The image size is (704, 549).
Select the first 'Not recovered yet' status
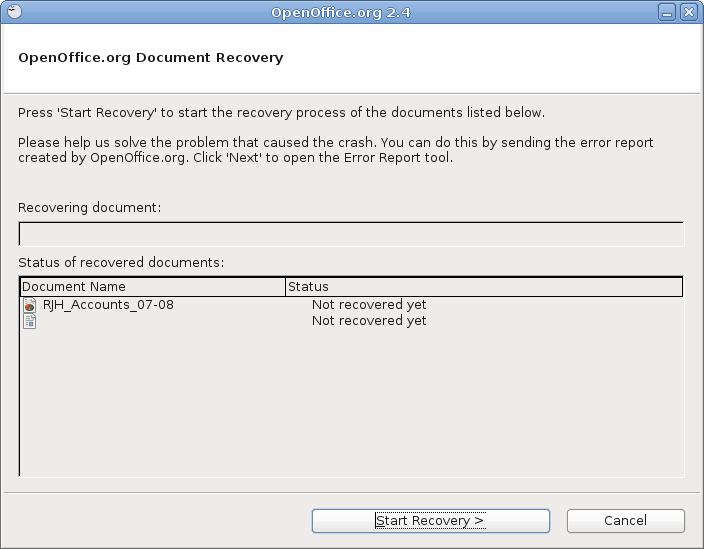[369, 305]
